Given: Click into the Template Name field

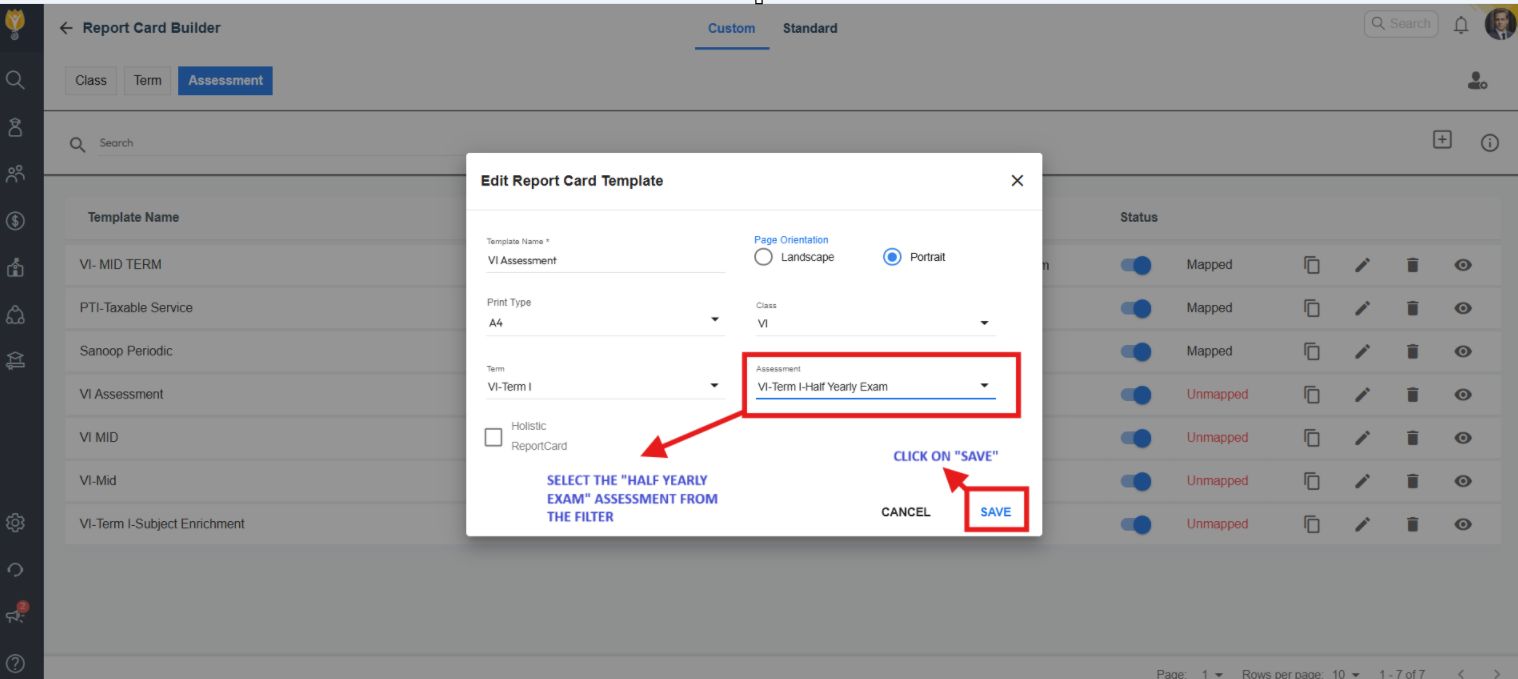Looking at the screenshot, I should tap(605, 260).
